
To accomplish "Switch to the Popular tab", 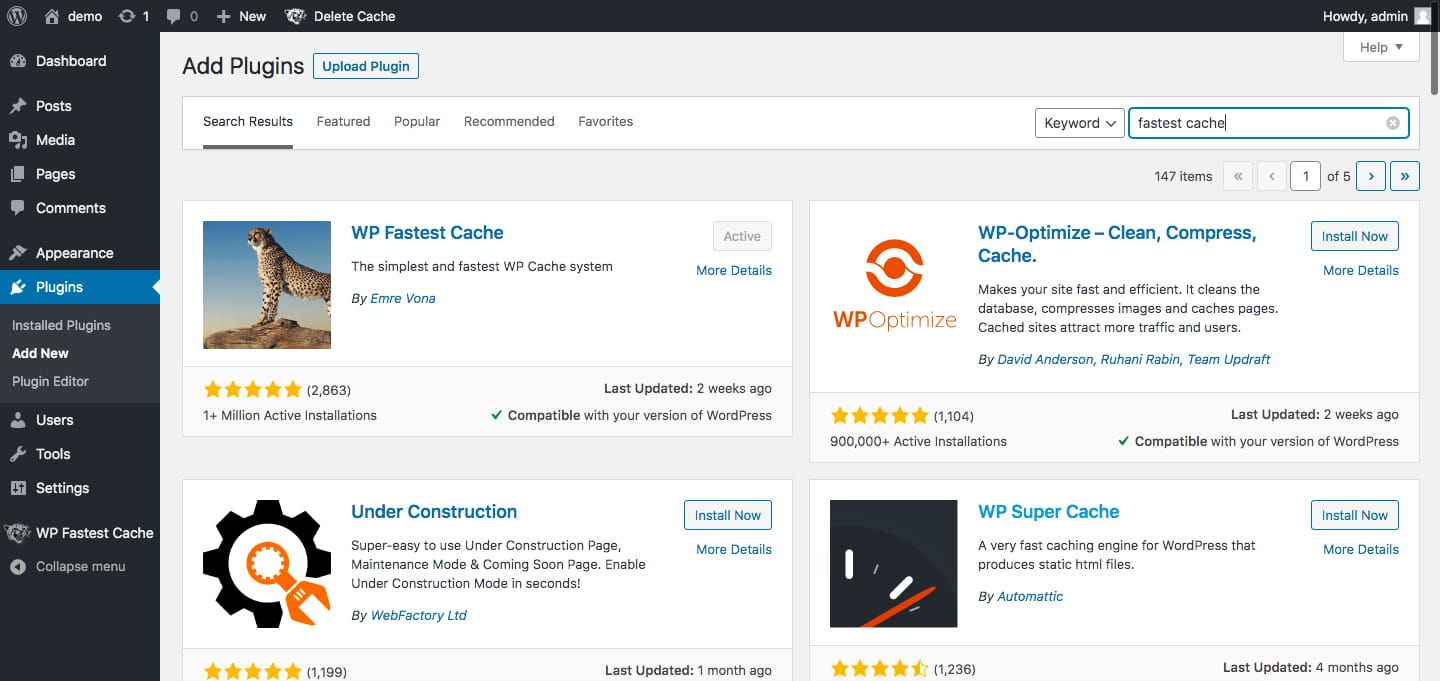I will coord(417,122).
